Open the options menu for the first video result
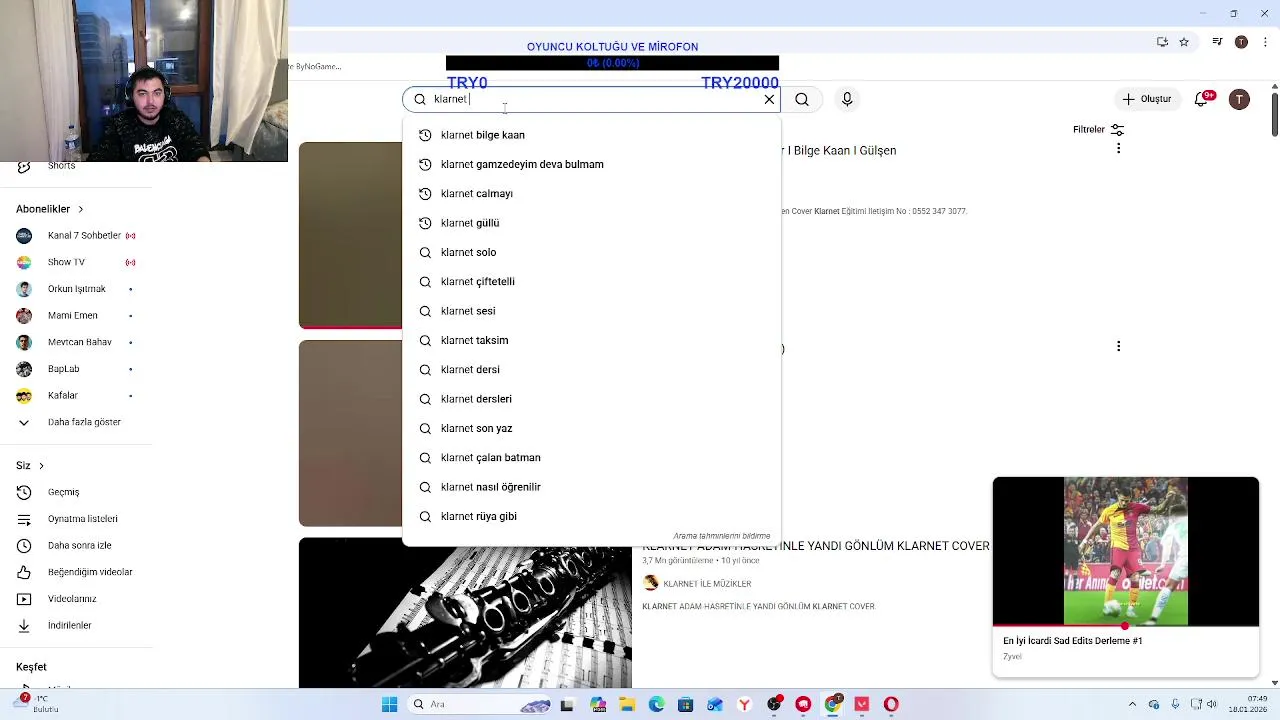The width and height of the screenshot is (1280, 720). [1118, 148]
